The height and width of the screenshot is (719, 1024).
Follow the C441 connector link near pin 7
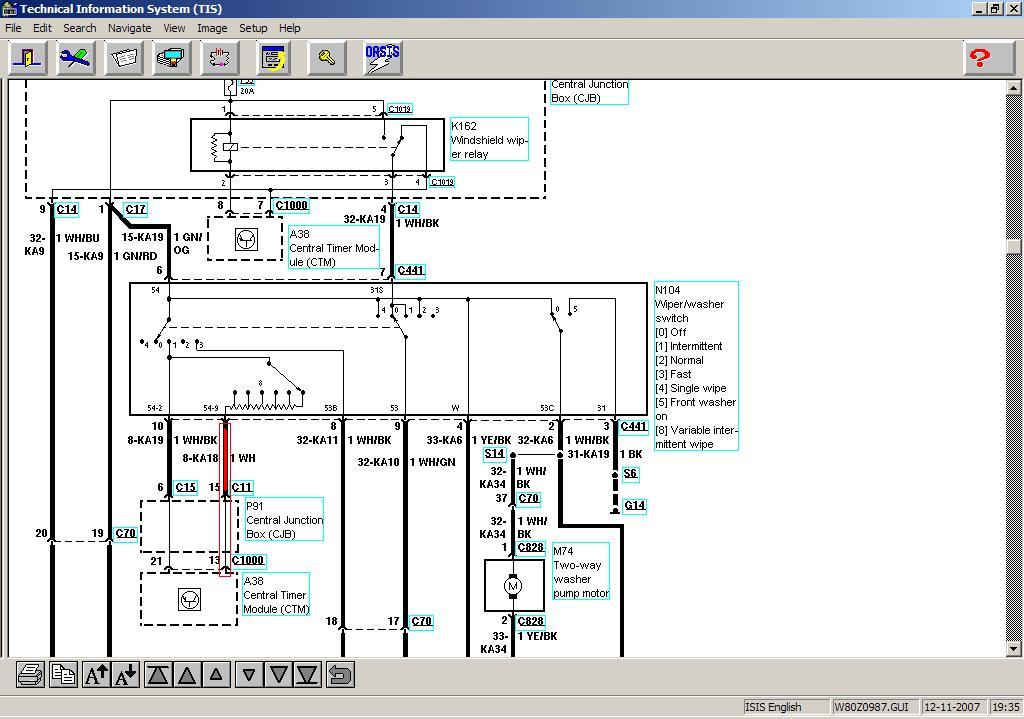[x=410, y=271]
